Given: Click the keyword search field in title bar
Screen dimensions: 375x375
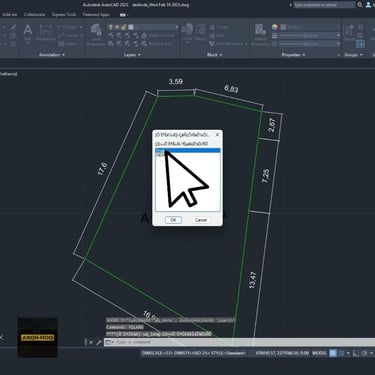Looking at the screenshot, I should [324, 5].
